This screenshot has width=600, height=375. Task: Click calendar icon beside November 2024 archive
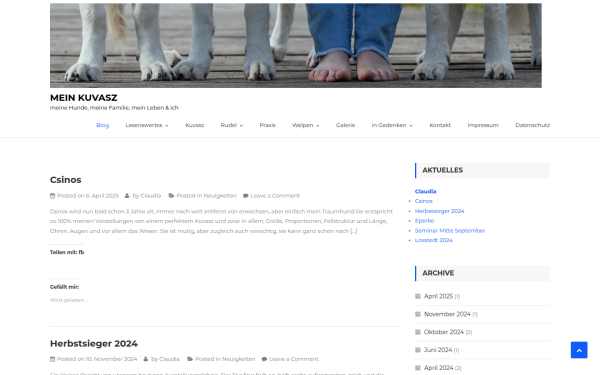[x=417, y=314]
